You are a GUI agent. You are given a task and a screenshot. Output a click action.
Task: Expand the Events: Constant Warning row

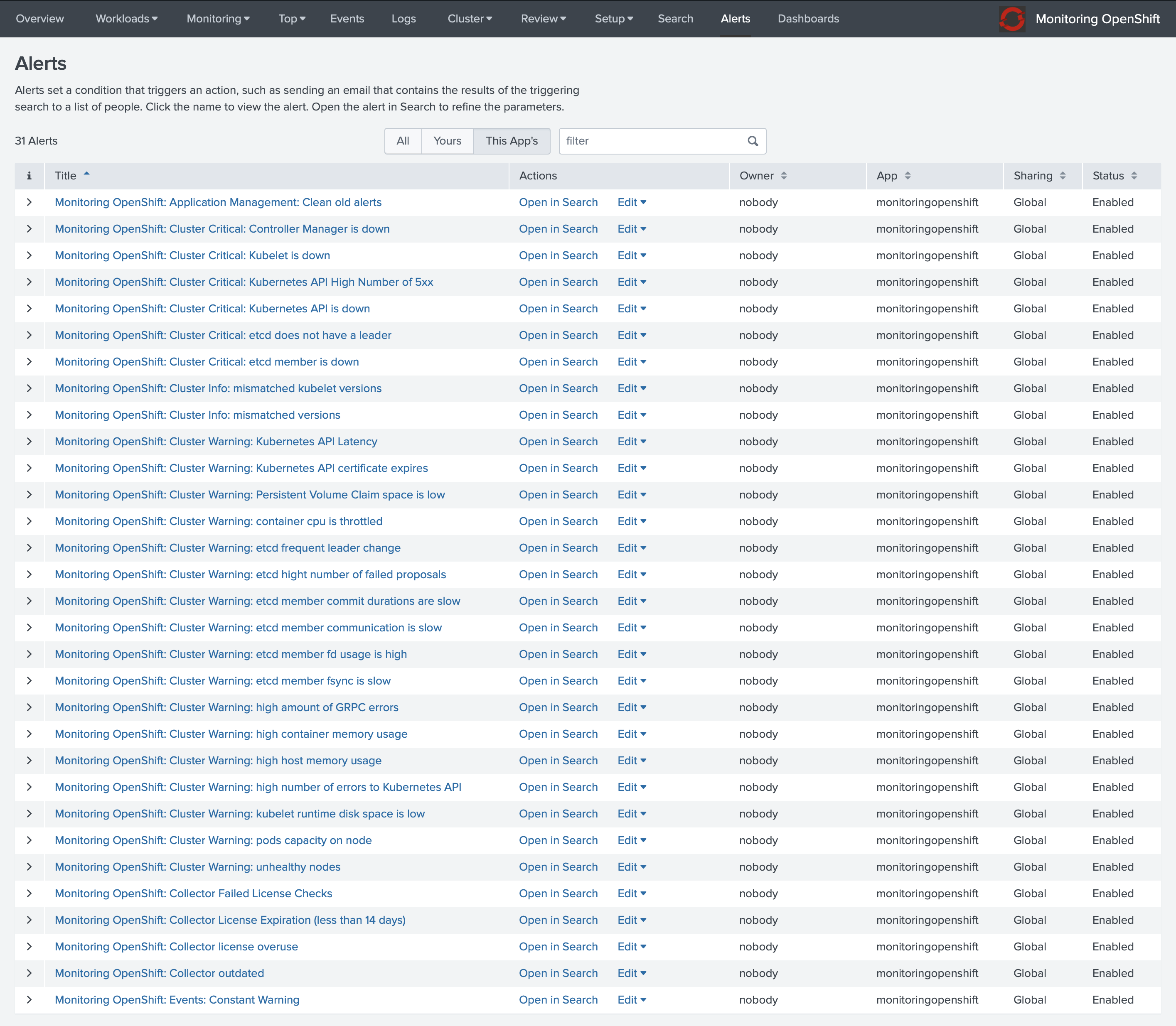(29, 1000)
